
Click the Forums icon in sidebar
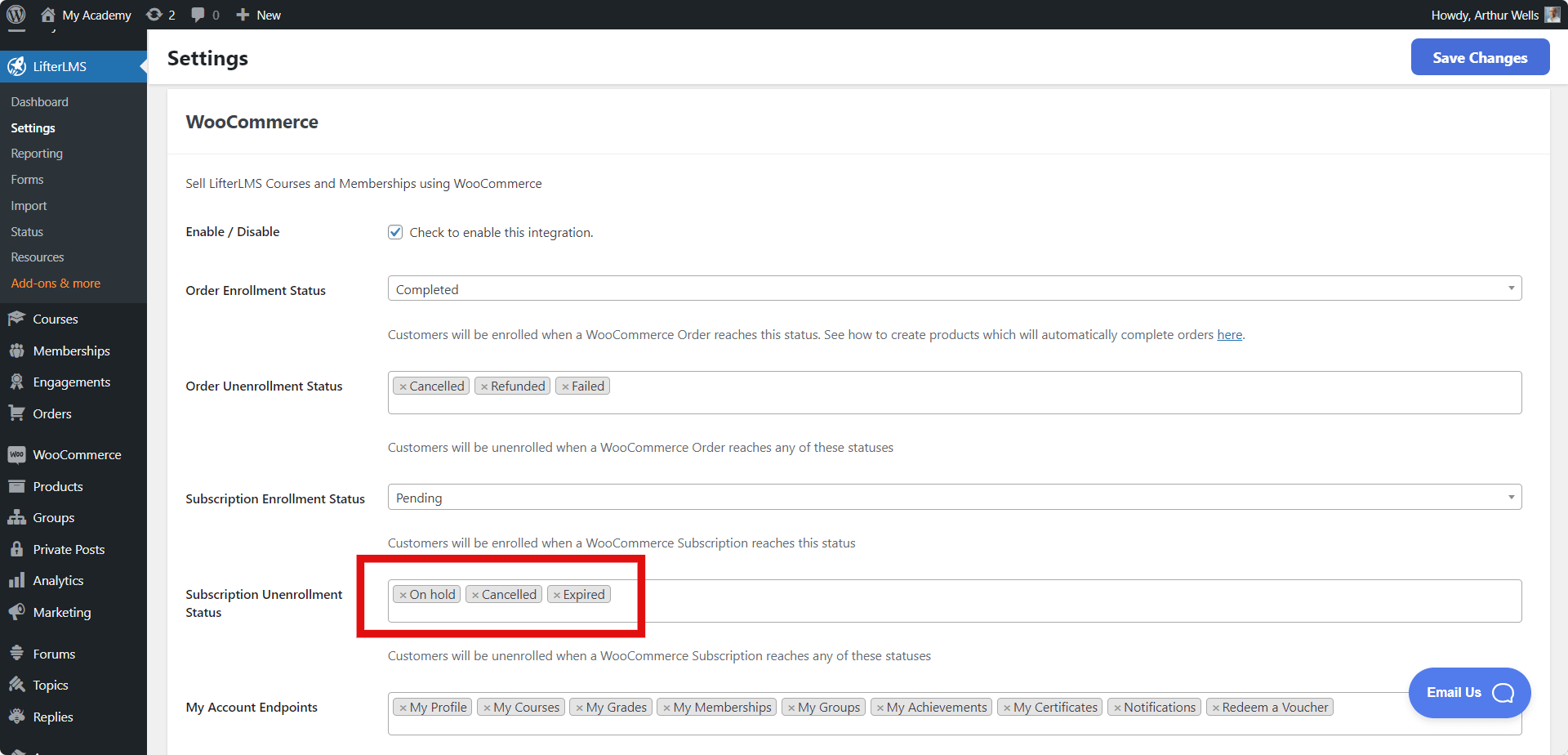point(16,654)
